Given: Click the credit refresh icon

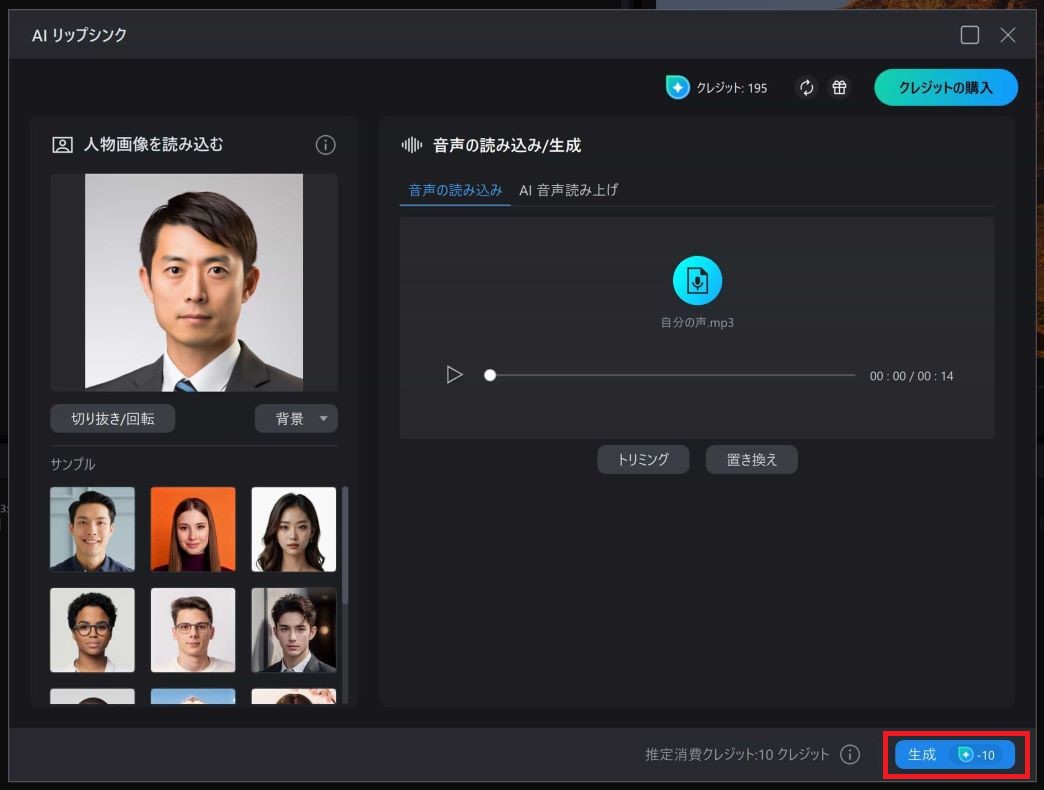Looking at the screenshot, I should (x=806, y=87).
